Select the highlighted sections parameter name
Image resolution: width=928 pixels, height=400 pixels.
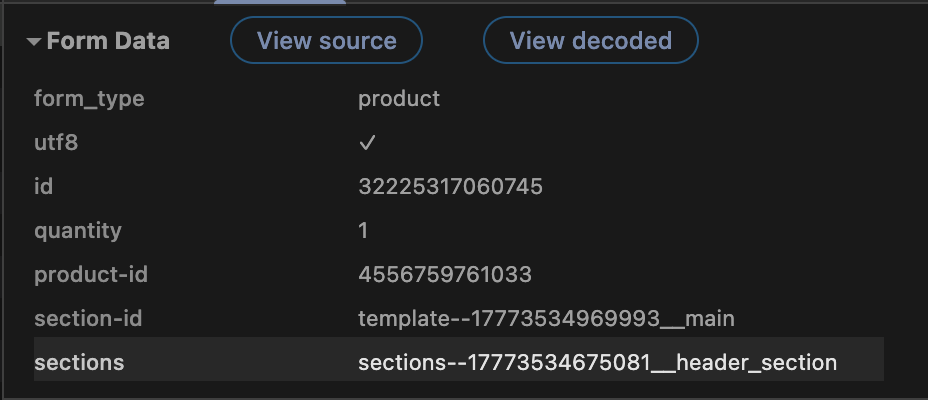click(x=79, y=362)
